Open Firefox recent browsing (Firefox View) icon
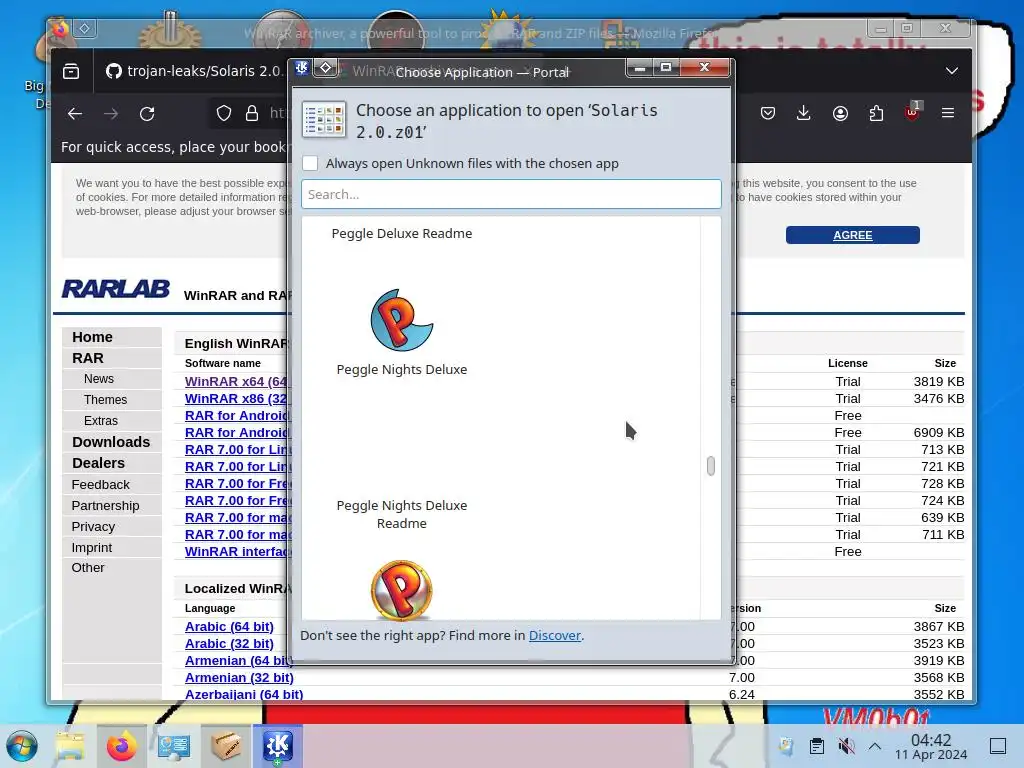 [71, 71]
